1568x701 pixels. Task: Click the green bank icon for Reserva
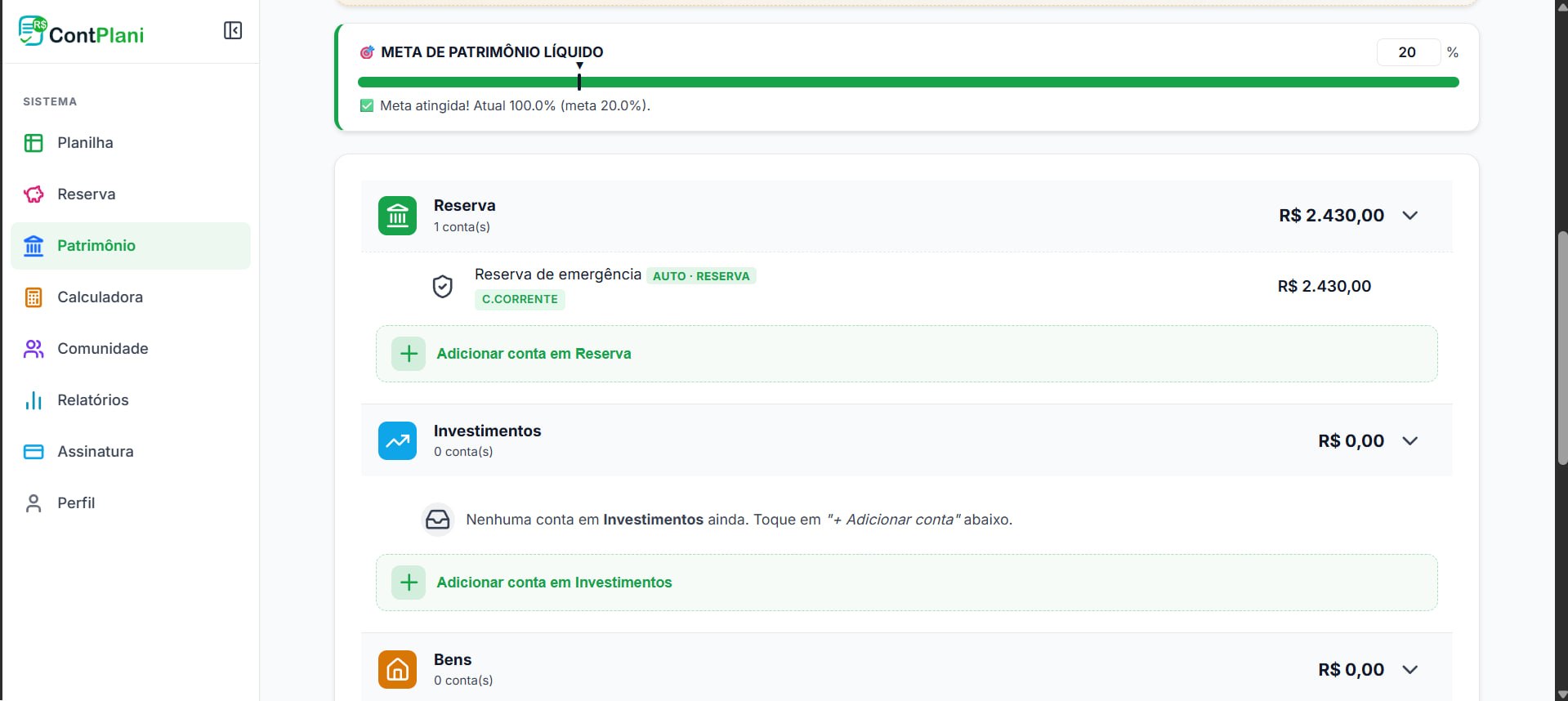point(397,216)
